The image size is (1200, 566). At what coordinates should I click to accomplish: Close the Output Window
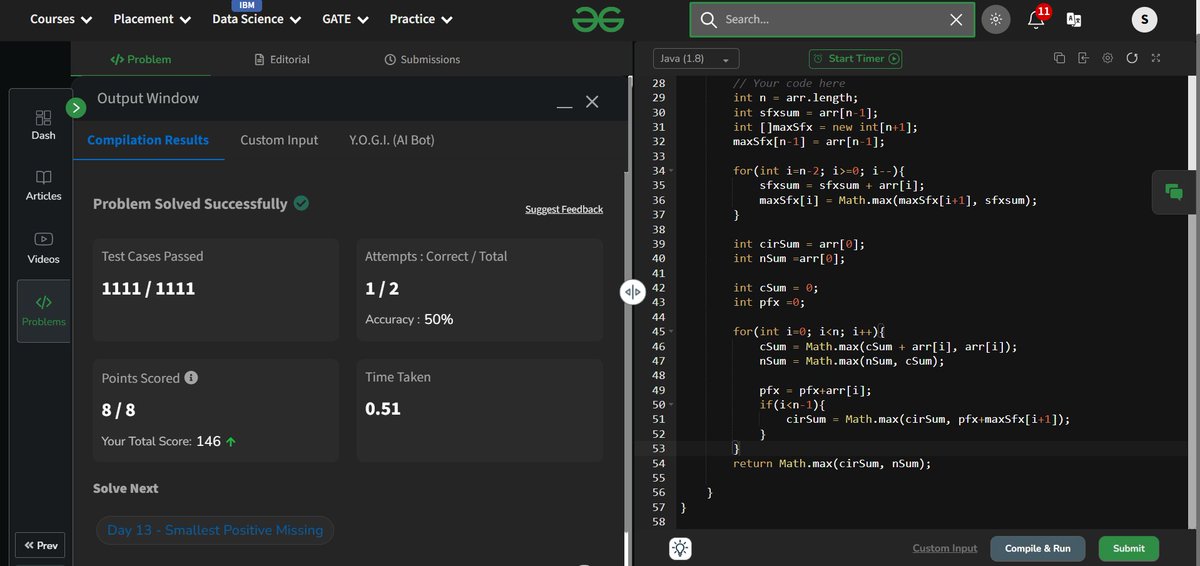click(592, 102)
